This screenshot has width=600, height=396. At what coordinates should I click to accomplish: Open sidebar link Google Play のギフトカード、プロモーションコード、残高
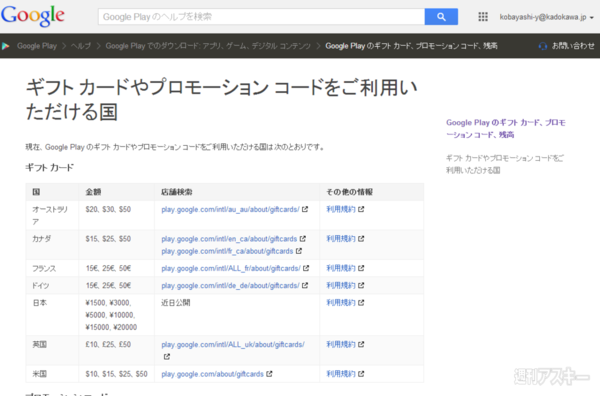[x=505, y=129]
